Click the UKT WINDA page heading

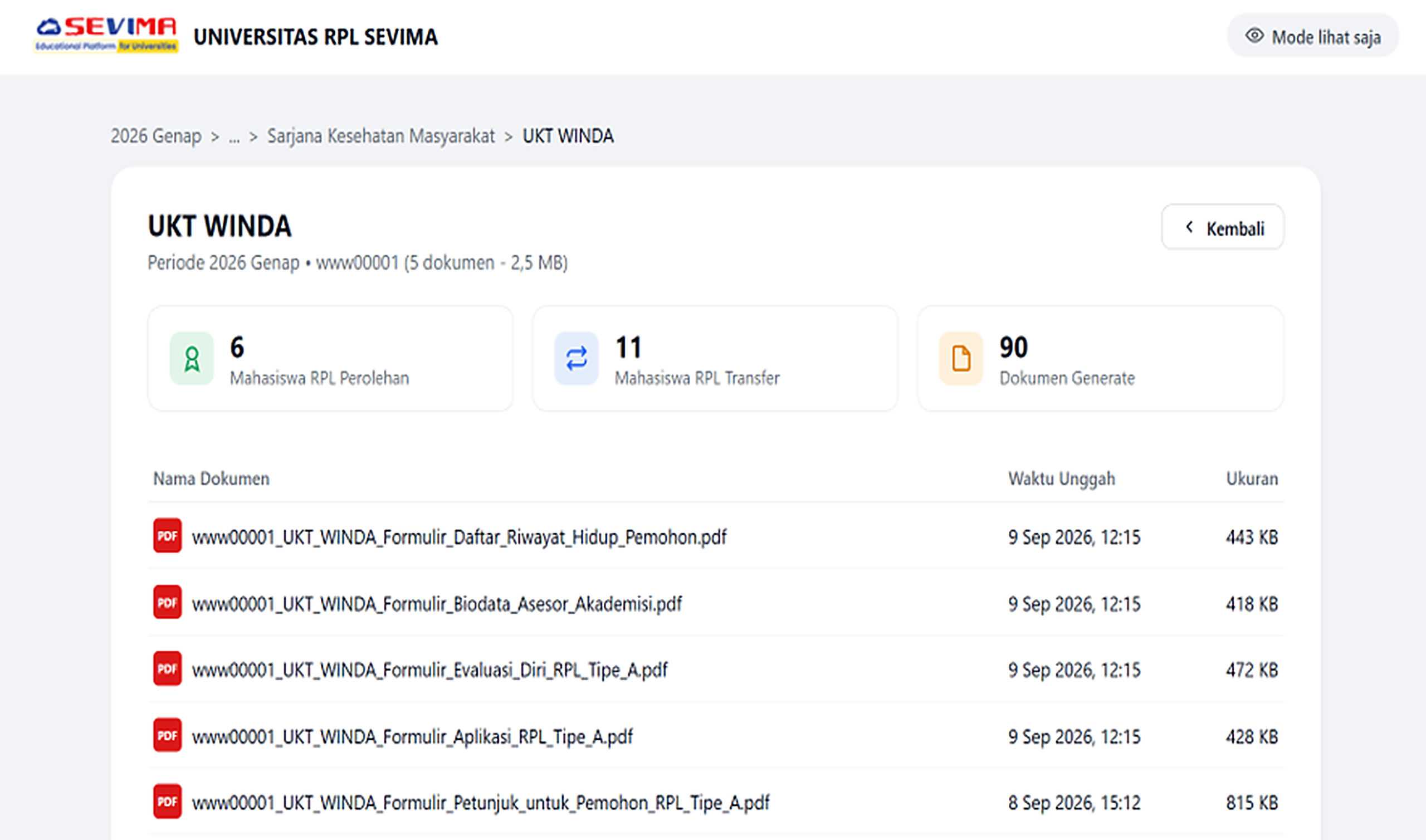[219, 226]
